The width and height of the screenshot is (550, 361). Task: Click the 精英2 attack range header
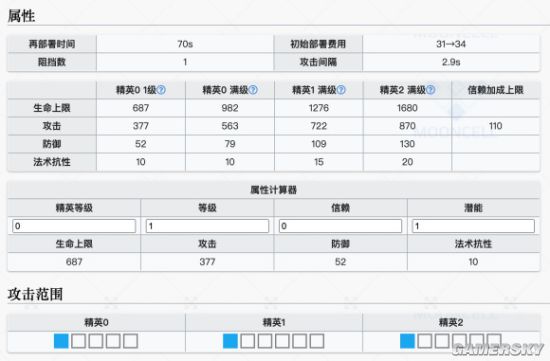coord(451,322)
